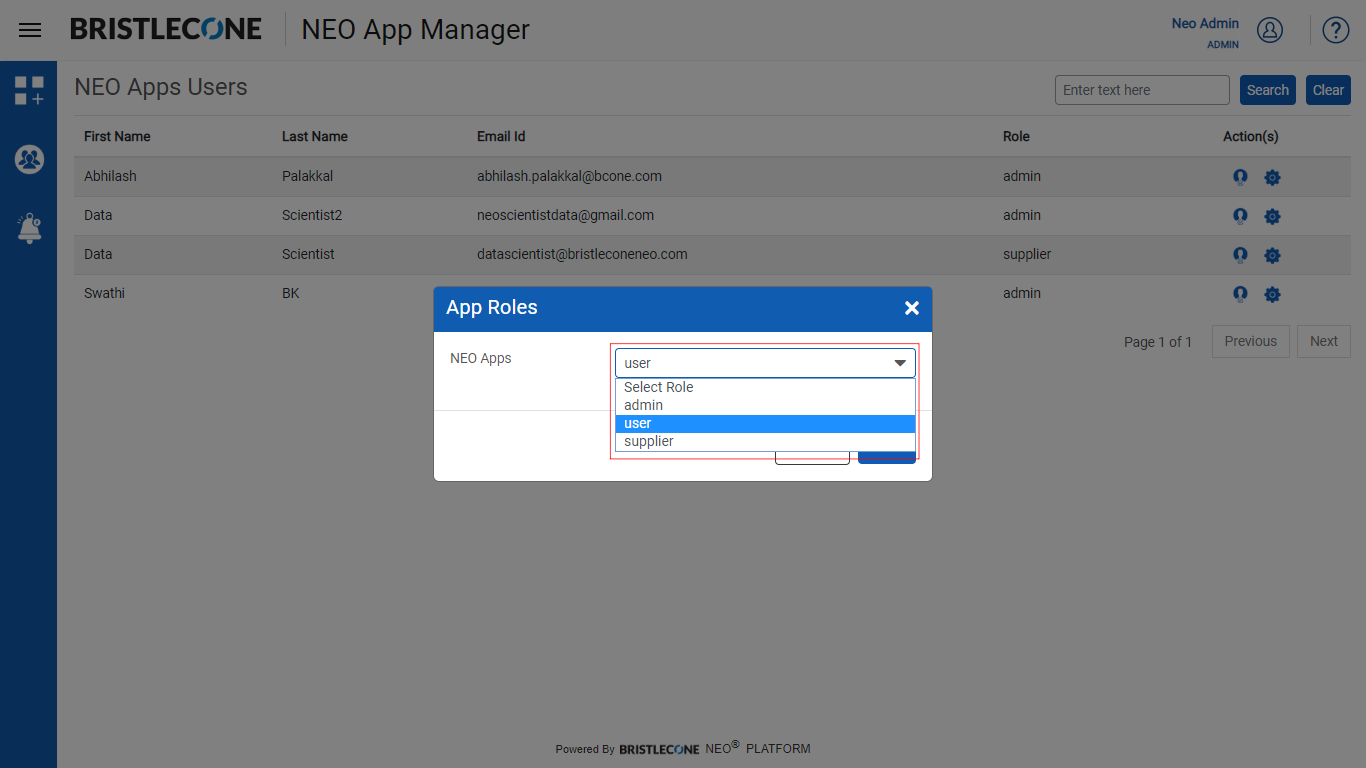The height and width of the screenshot is (768, 1366).
Task: Click the 'Page 1 of 1' indicator
Action: click(1158, 342)
